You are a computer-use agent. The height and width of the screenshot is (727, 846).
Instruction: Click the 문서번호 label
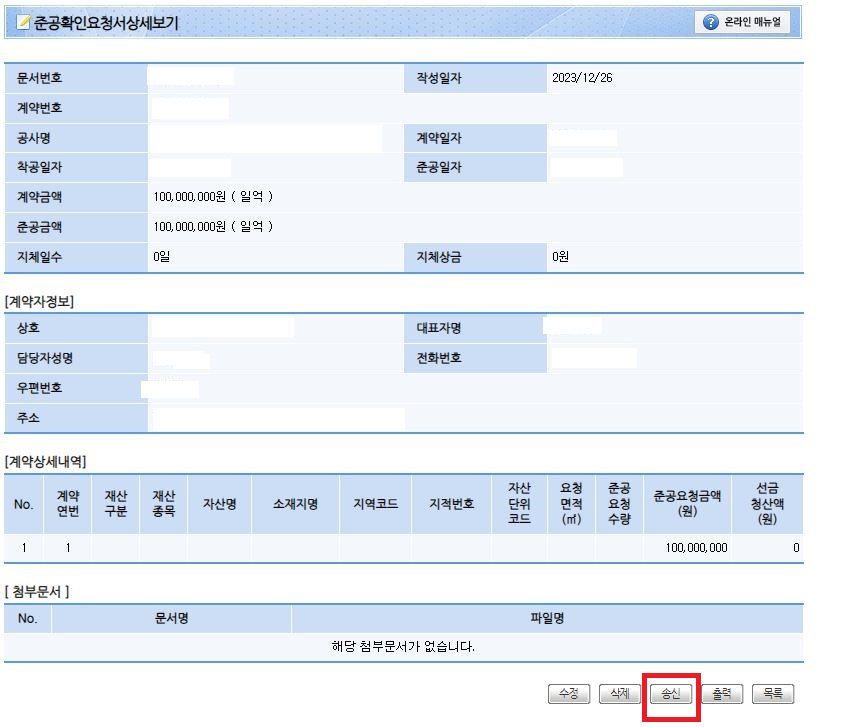tap(39, 78)
